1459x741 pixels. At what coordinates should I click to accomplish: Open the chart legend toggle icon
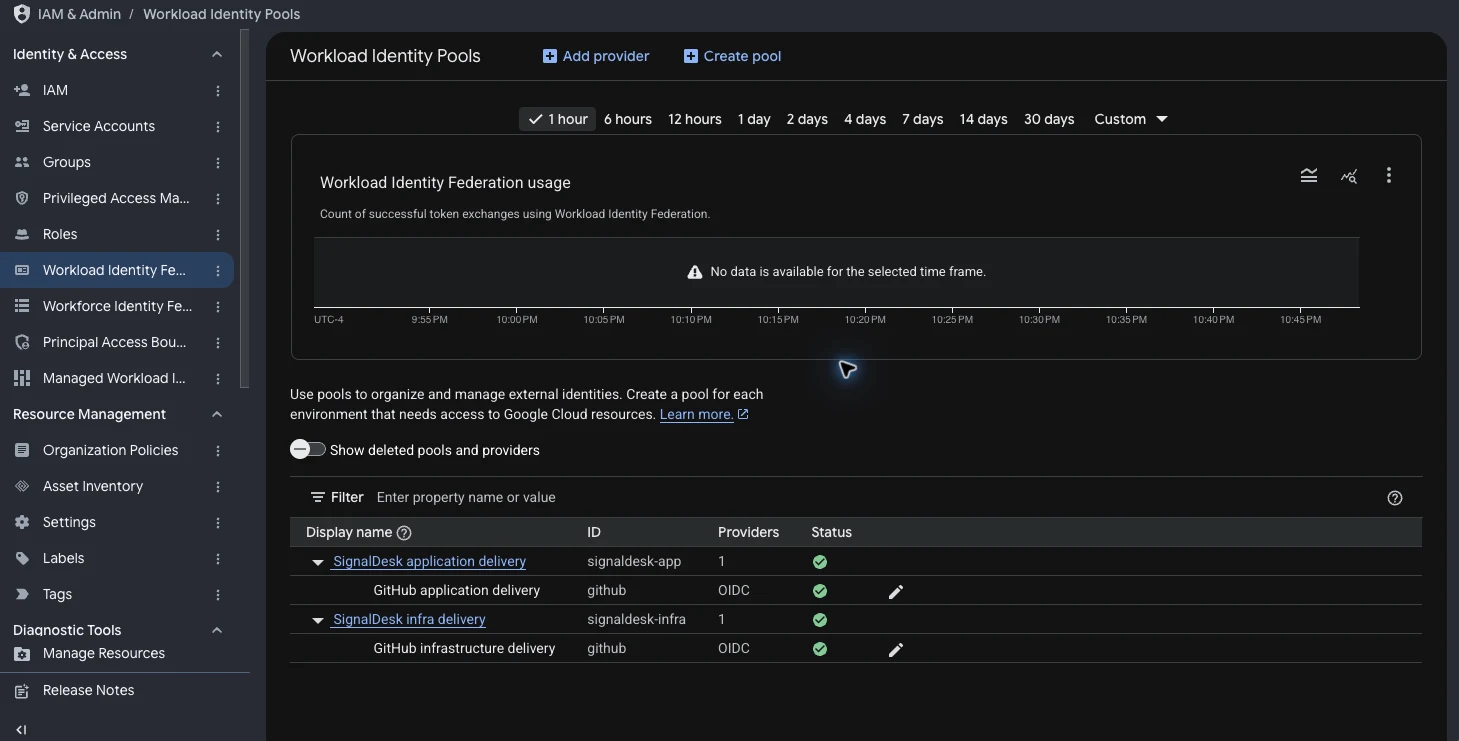(1308, 176)
